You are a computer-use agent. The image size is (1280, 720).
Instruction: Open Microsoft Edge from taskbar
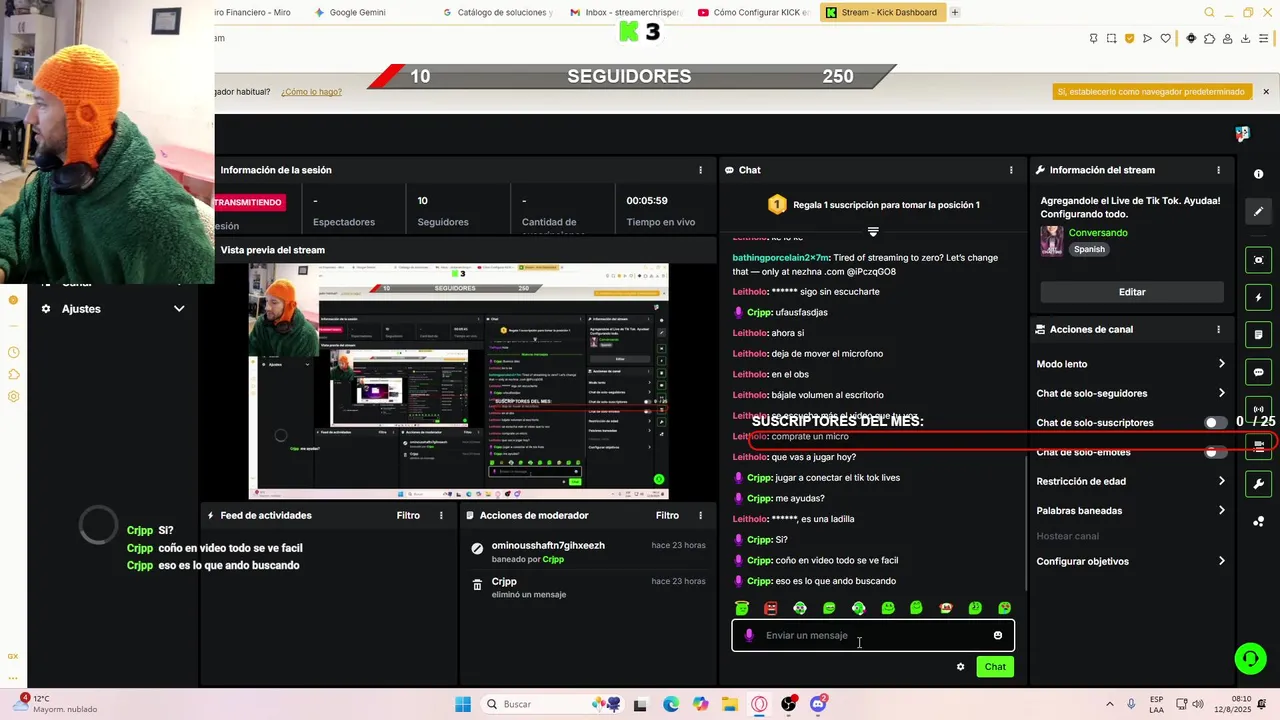(x=671, y=704)
